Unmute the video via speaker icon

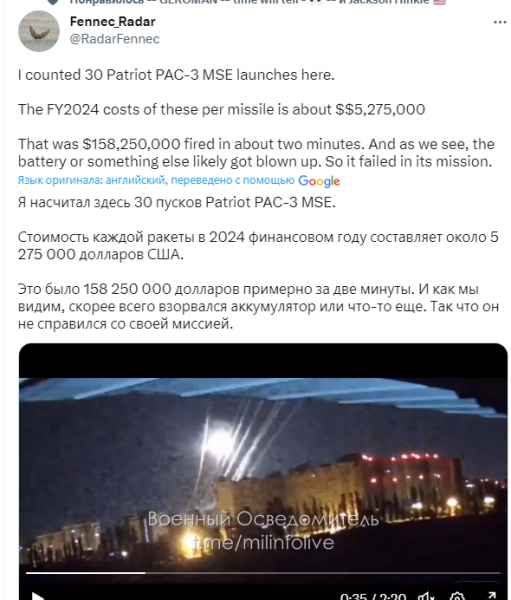coord(426,596)
